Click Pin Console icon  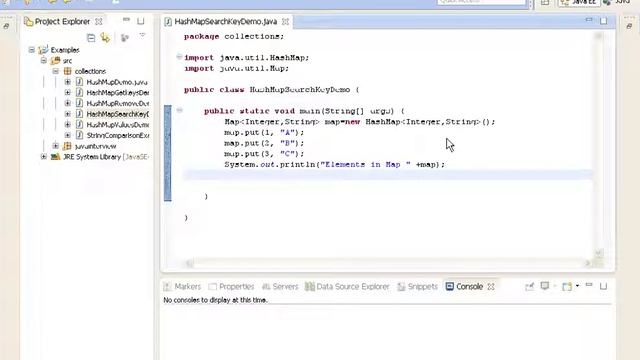point(529,287)
